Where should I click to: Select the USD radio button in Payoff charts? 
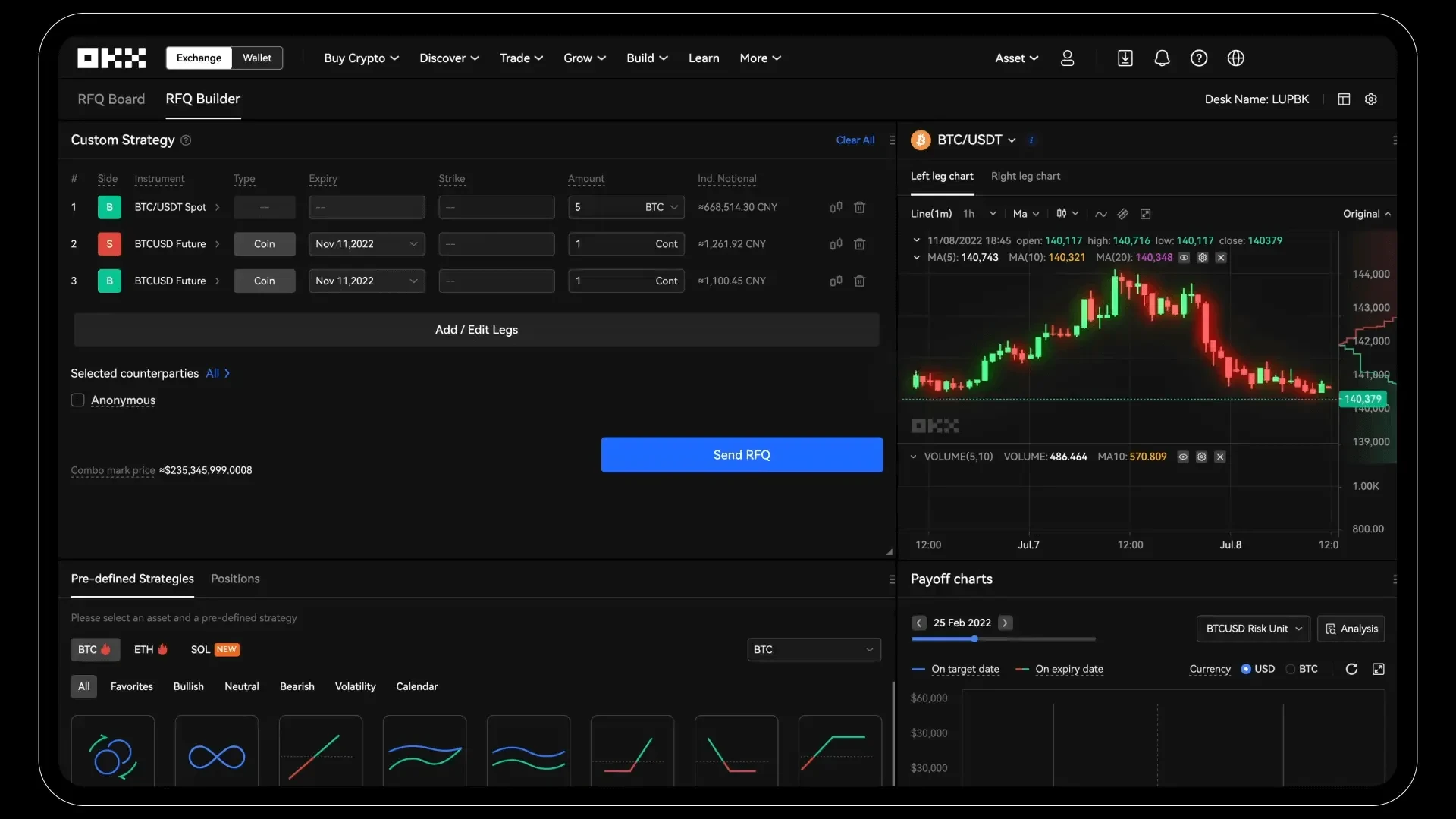pyautogui.click(x=1247, y=668)
